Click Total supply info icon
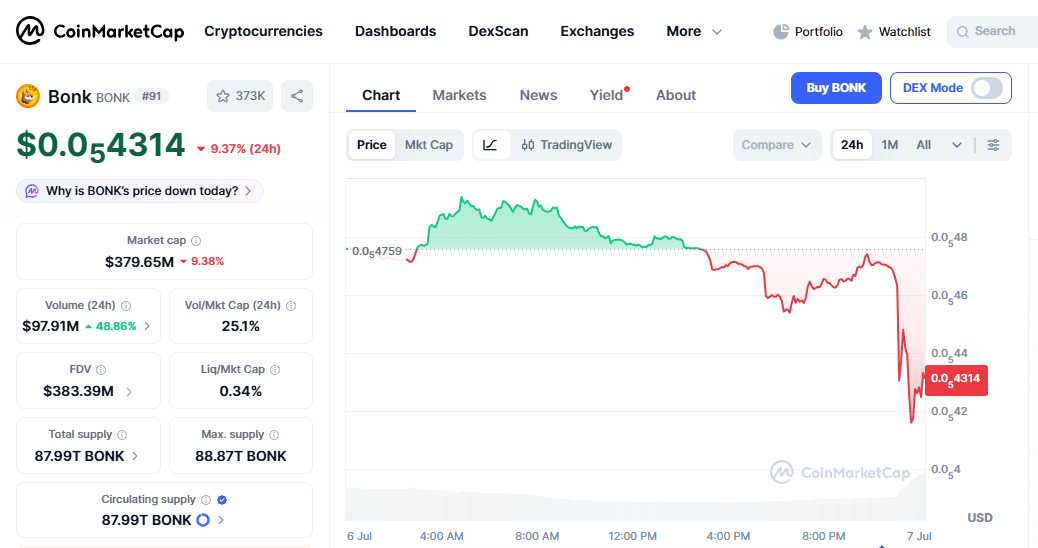The width and height of the screenshot is (1038, 548). (x=122, y=435)
